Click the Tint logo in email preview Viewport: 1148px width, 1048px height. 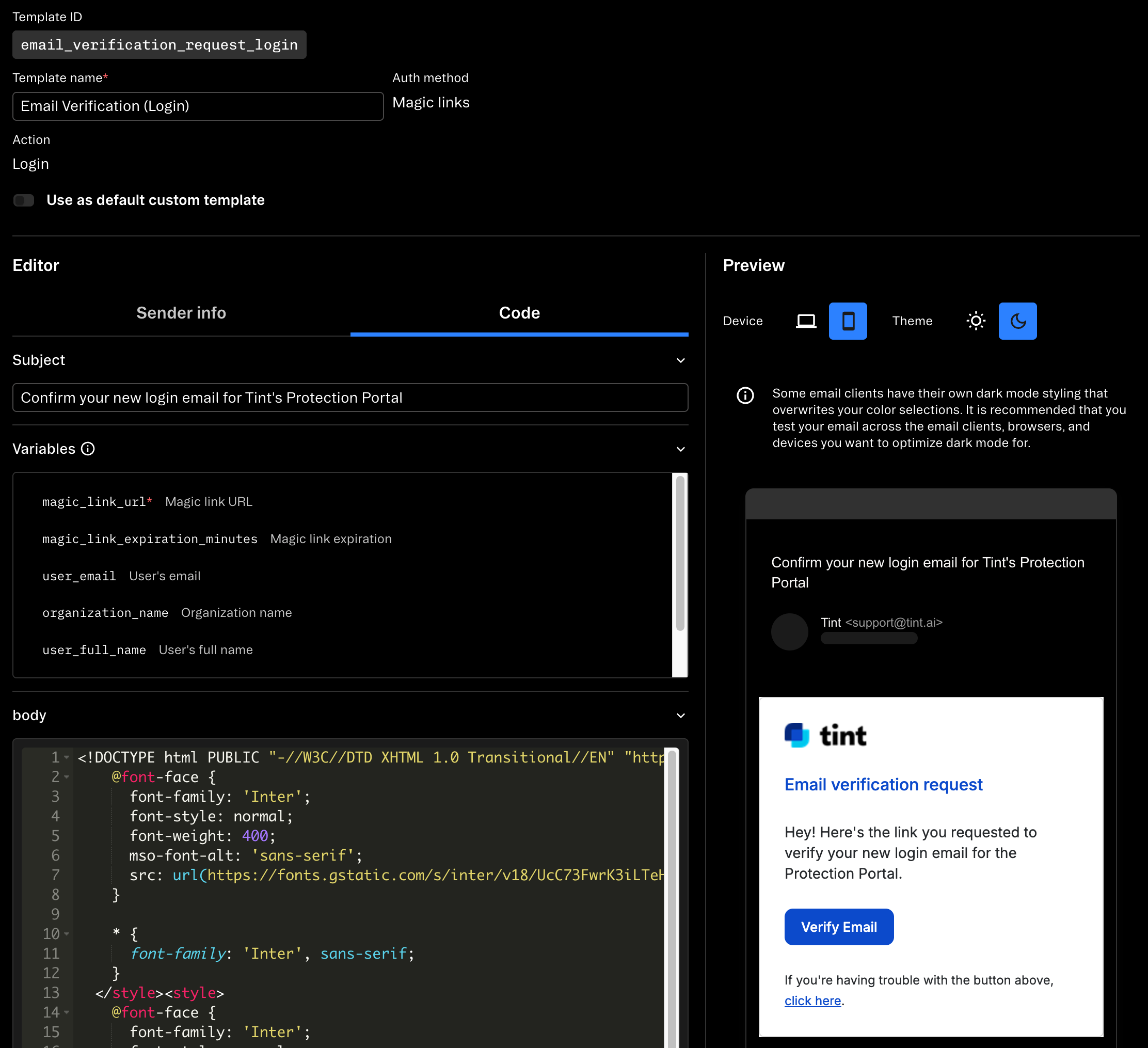[x=825, y=735]
